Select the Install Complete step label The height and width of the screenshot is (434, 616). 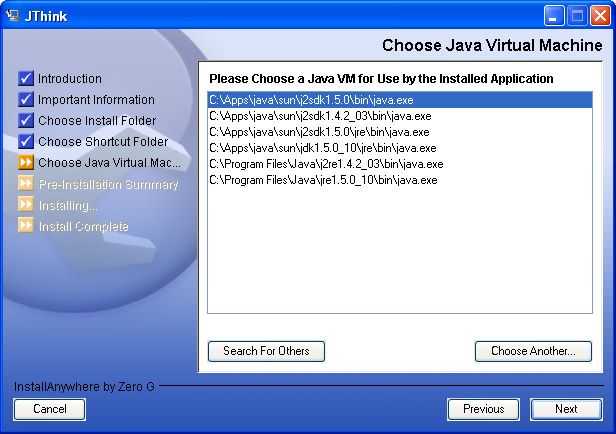coord(83,227)
